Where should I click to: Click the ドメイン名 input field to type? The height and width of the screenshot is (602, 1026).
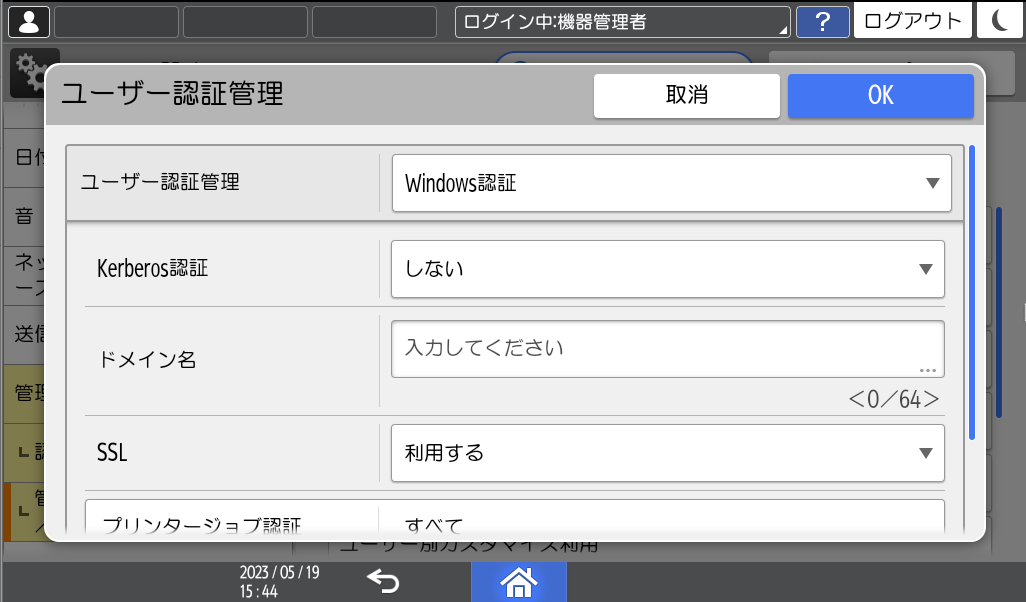tap(600, 345)
